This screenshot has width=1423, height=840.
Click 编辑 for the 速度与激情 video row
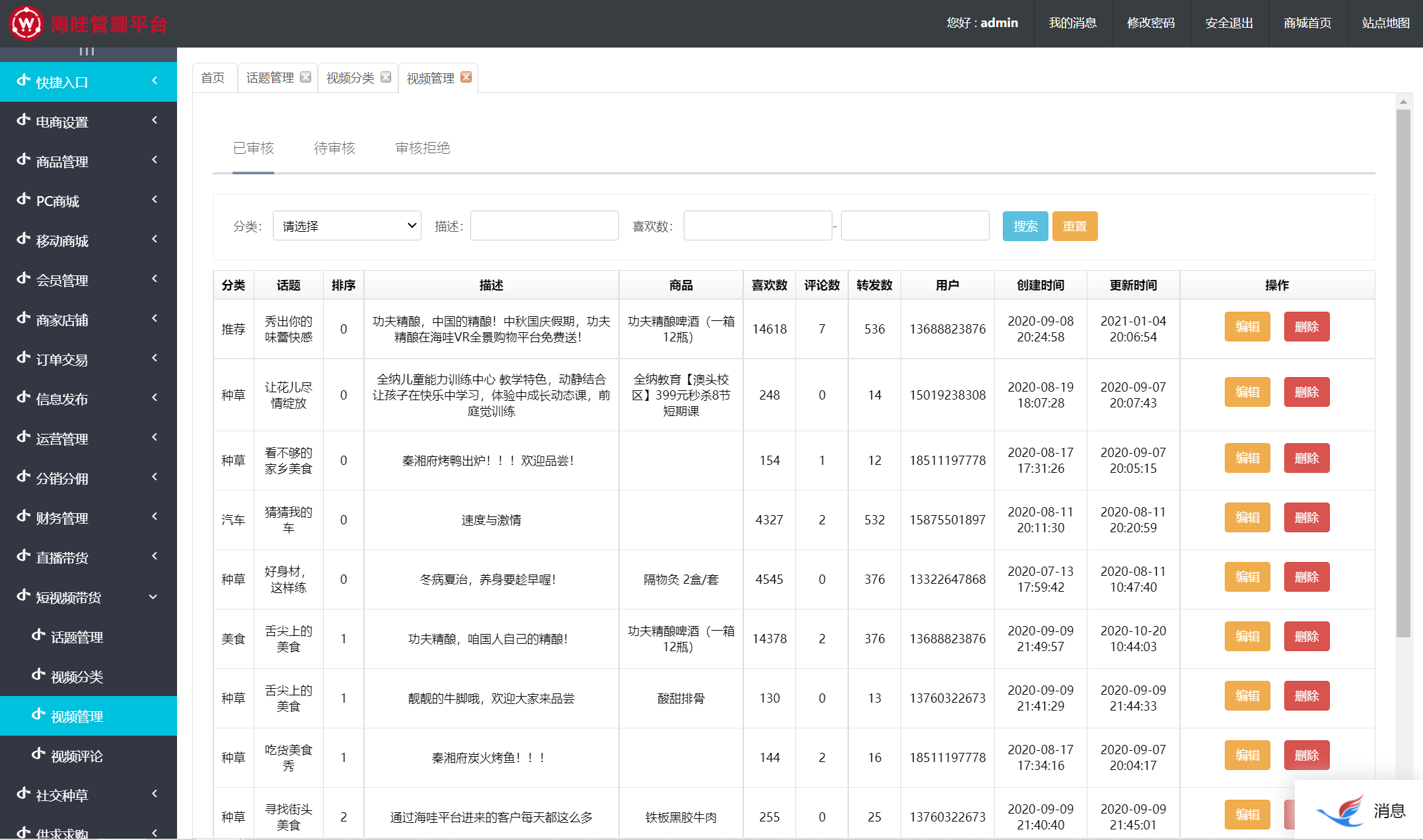pyautogui.click(x=1247, y=518)
